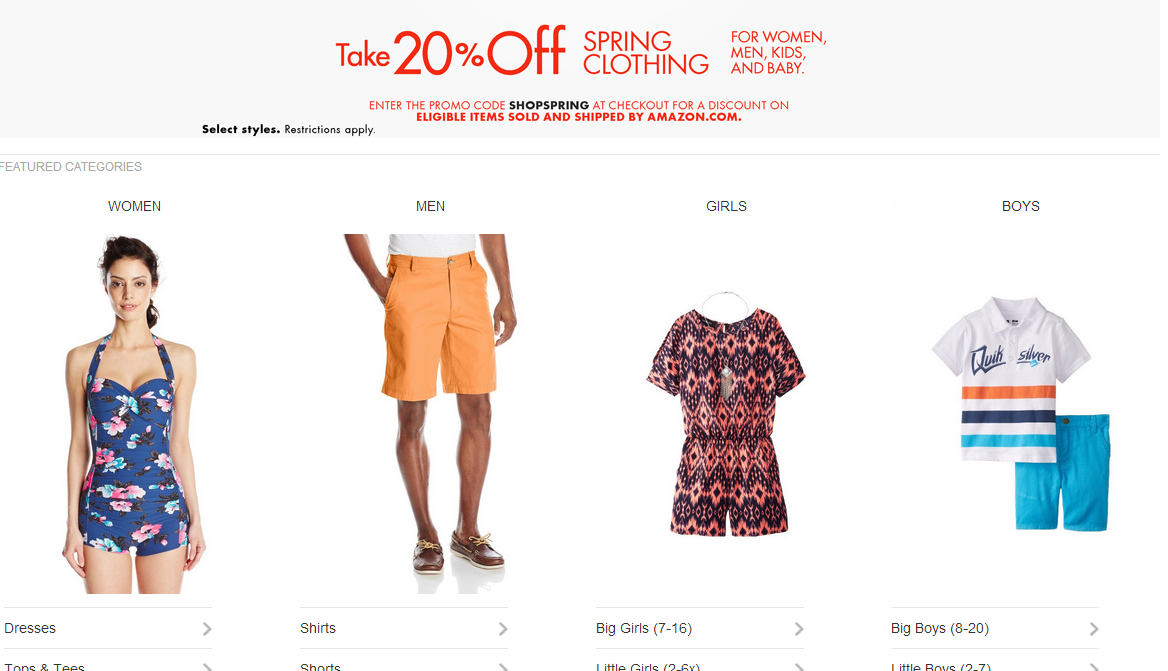This screenshot has height=671, width=1168.
Task: Open Shorts under Men
Action: point(320,667)
